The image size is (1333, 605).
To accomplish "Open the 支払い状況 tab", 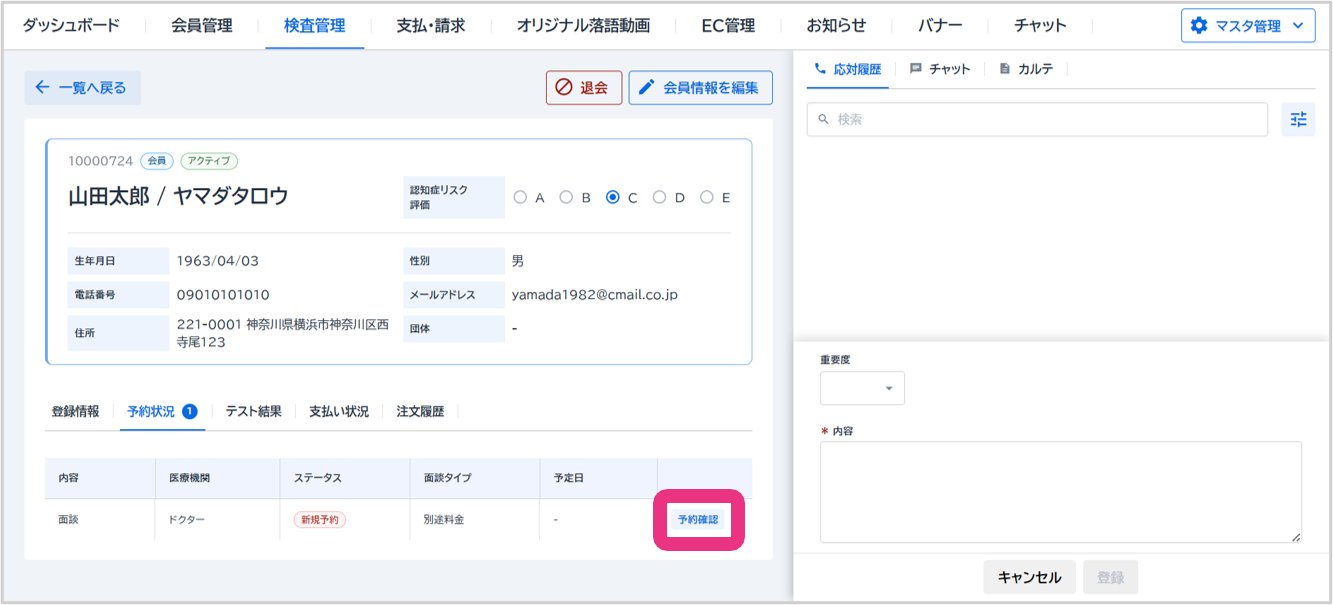I will coord(338,411).
